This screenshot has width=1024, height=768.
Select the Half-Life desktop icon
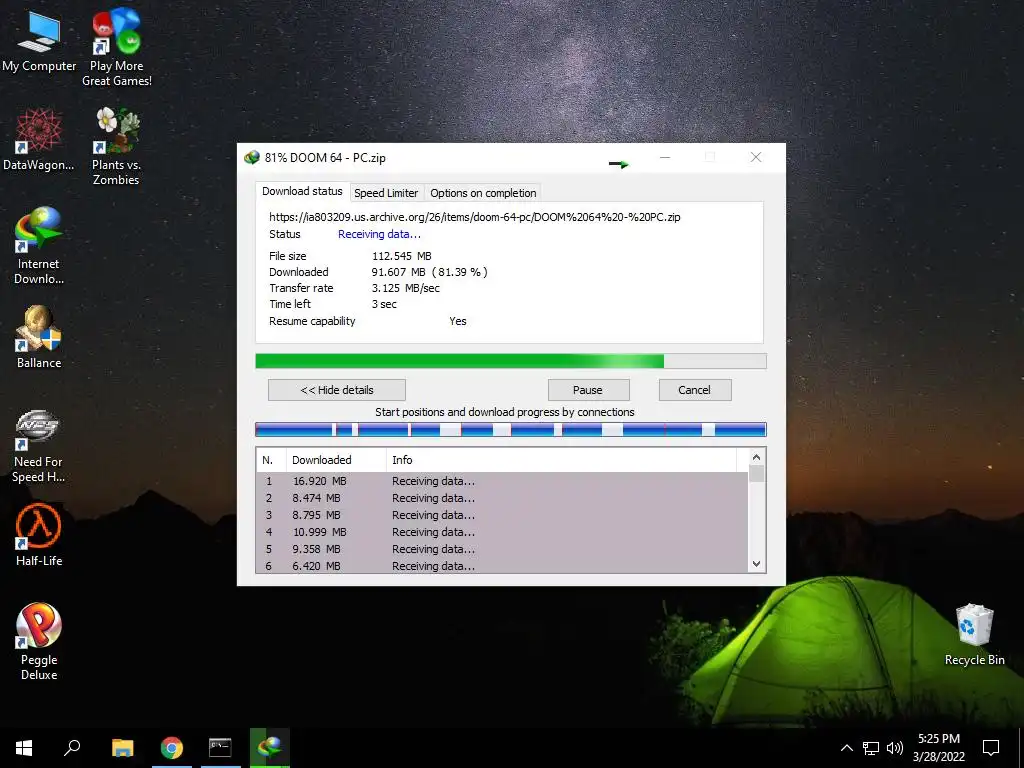tap(39, 535)
